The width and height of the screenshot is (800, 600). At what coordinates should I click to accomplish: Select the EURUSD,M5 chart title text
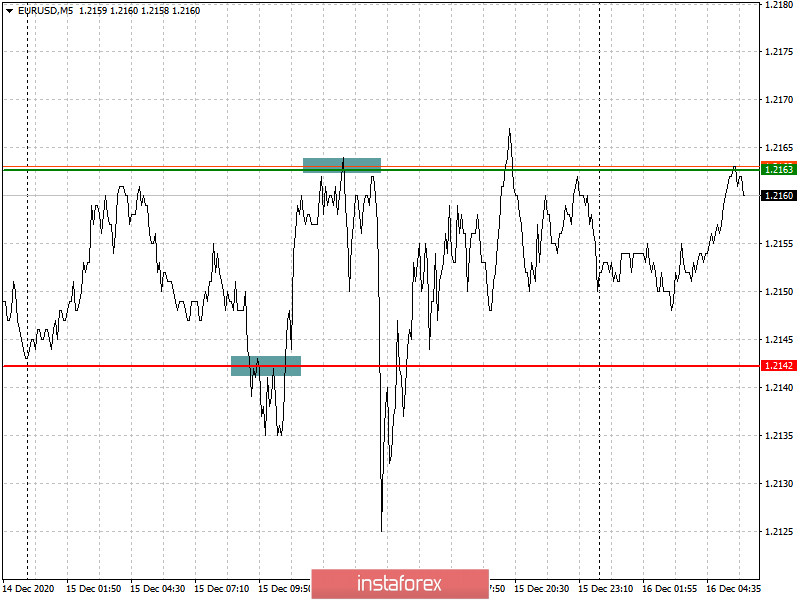(45, 11)
